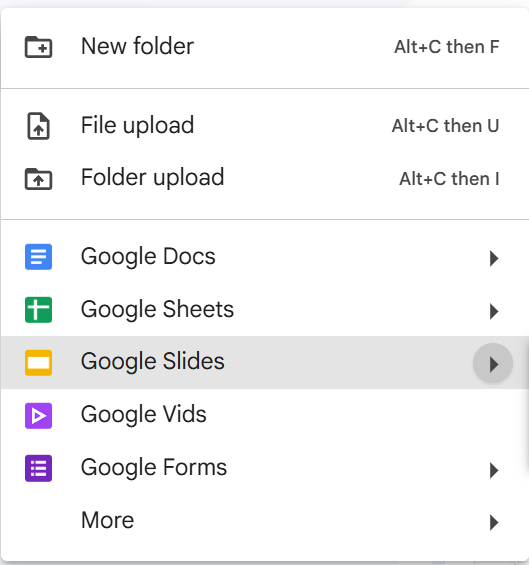Click the Folder upload icon

click(x=39, y=178)
